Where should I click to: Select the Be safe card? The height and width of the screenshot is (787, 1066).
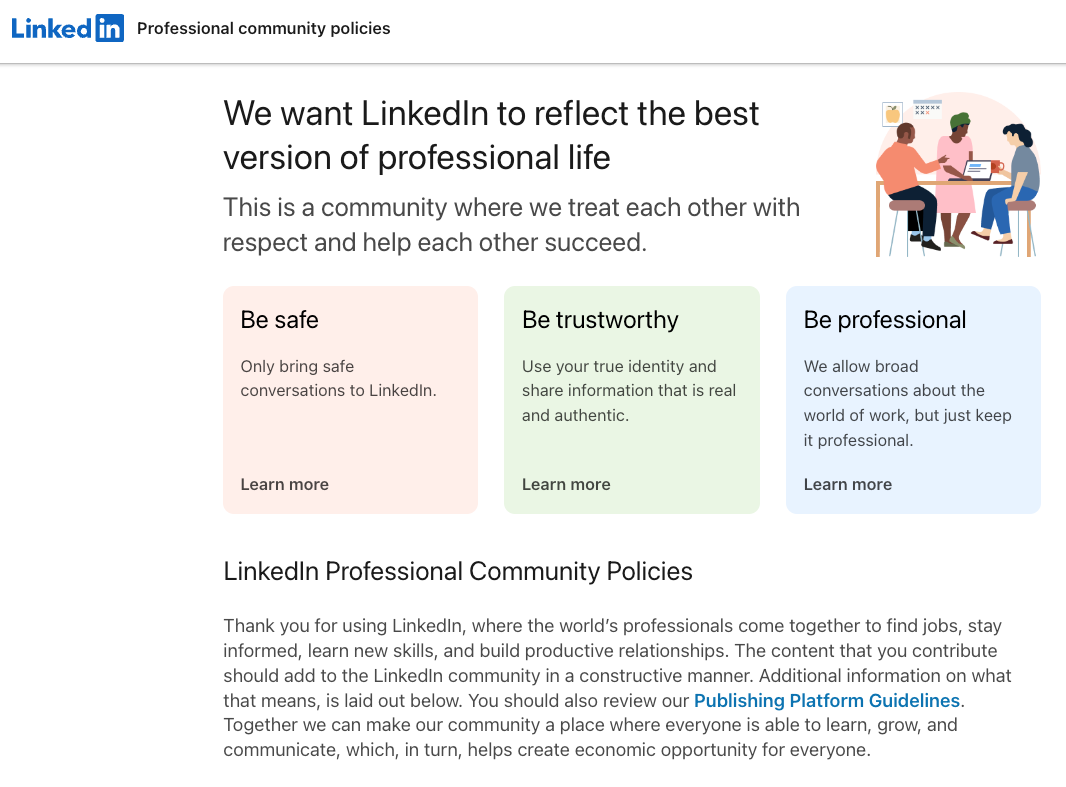click(x=350, y=400)
